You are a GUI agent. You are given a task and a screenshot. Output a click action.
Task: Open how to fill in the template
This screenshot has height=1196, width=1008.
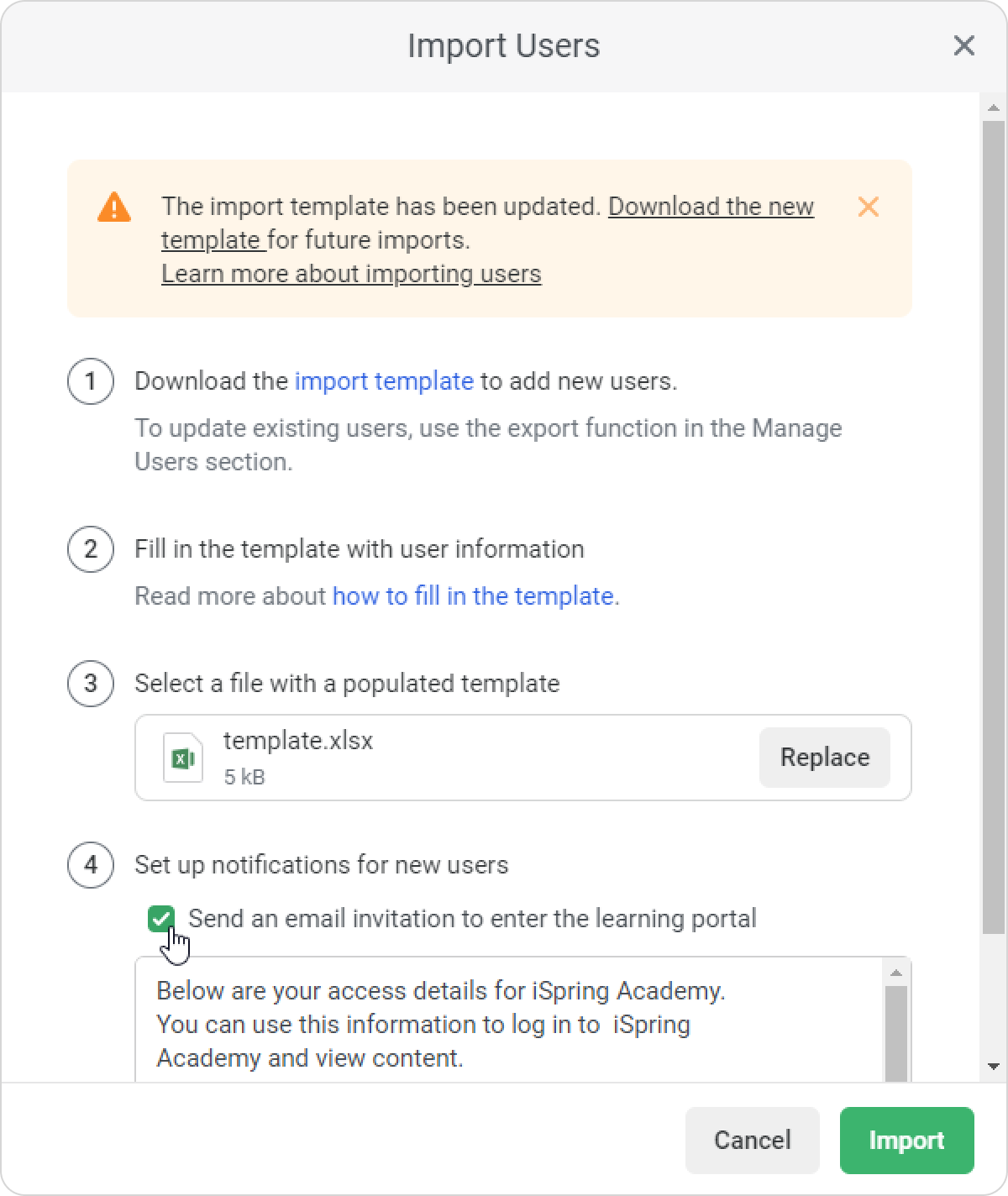pos(473,596)
